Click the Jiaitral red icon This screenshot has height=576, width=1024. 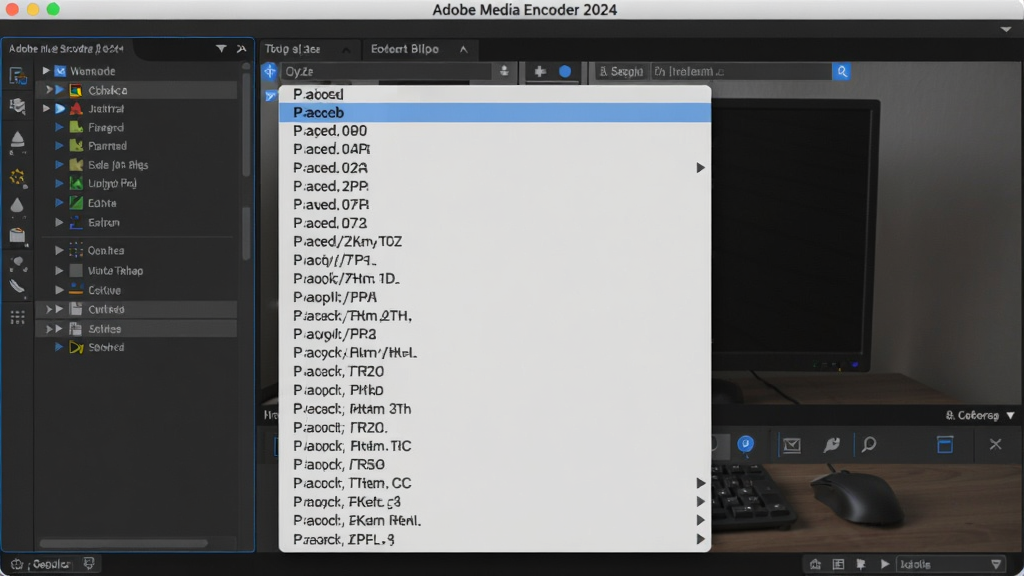coord(76,108)
